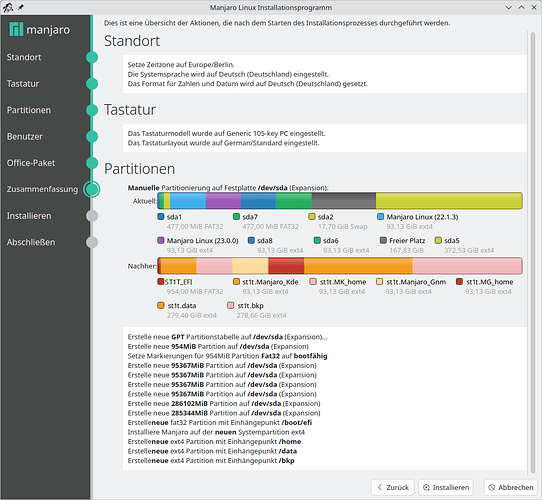Click the sda8 blue legend swatch
Image resolution: width=542 pixels, height=500 pixels.
tap(251, 240)
